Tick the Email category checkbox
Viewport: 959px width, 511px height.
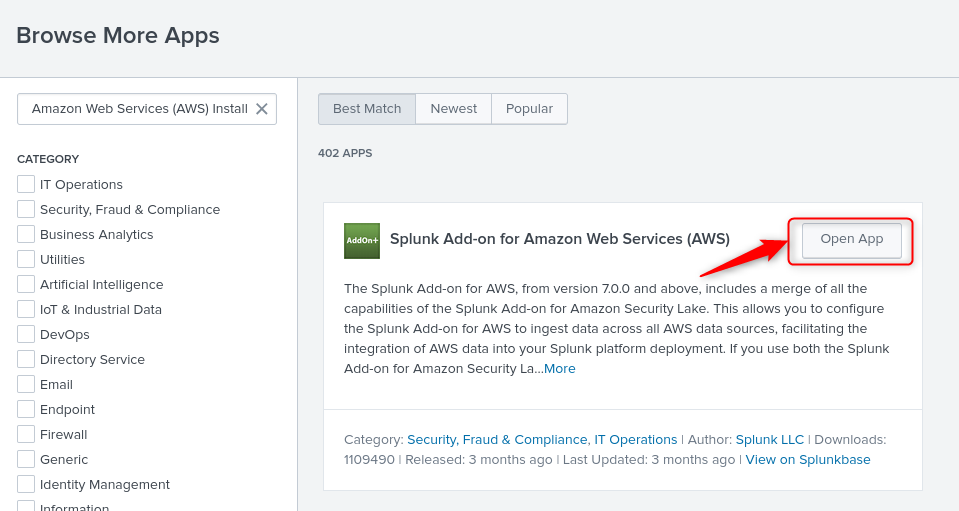coord(26,384)
